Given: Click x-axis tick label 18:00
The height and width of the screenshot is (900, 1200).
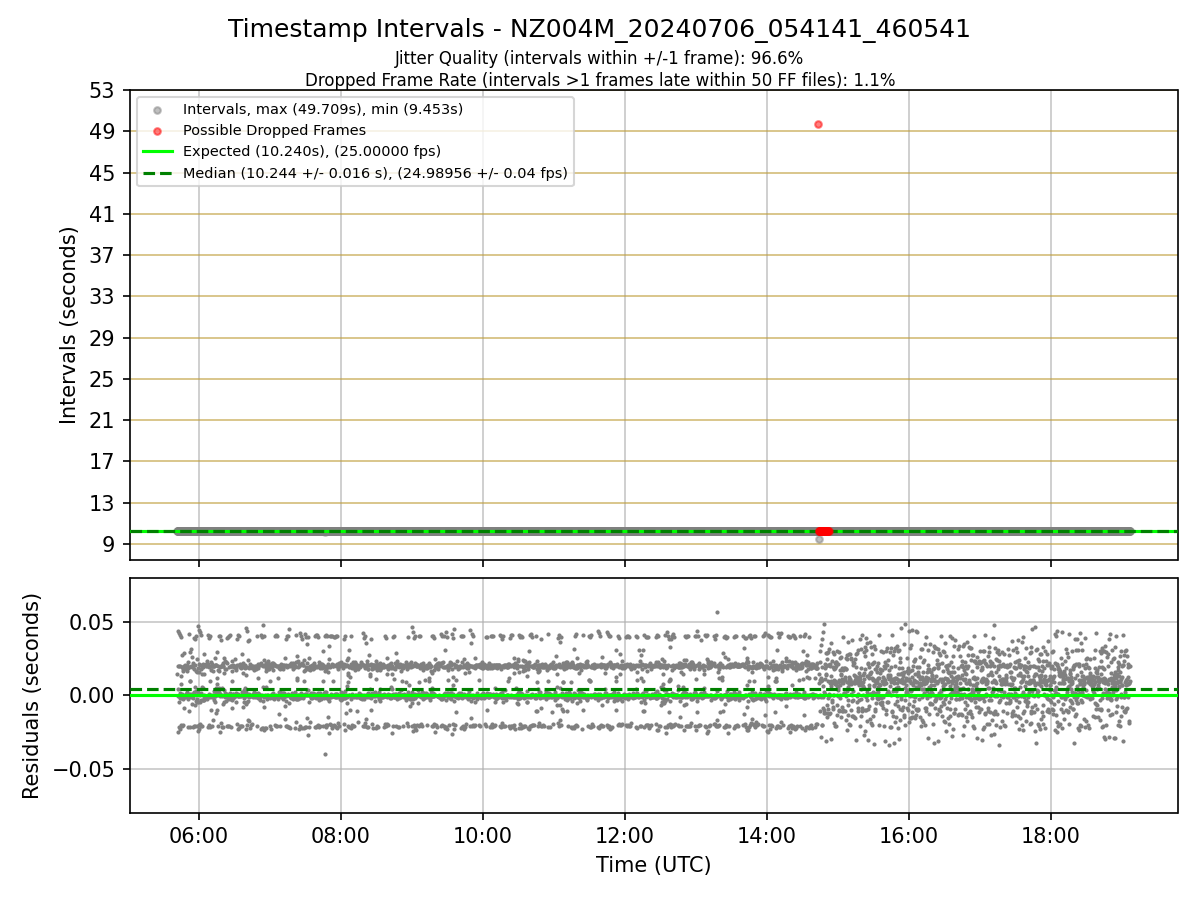Looking at the screenshot, I should point(1051,835).
